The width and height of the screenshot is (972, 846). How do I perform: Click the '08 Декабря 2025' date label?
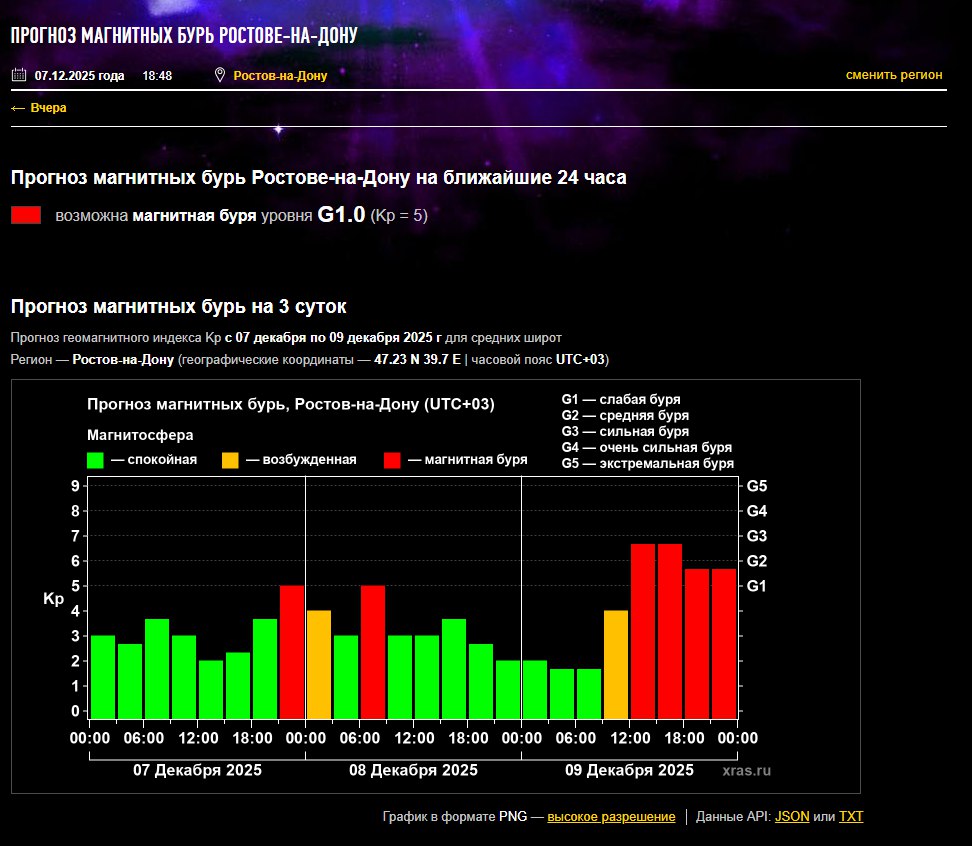(413, 771)
